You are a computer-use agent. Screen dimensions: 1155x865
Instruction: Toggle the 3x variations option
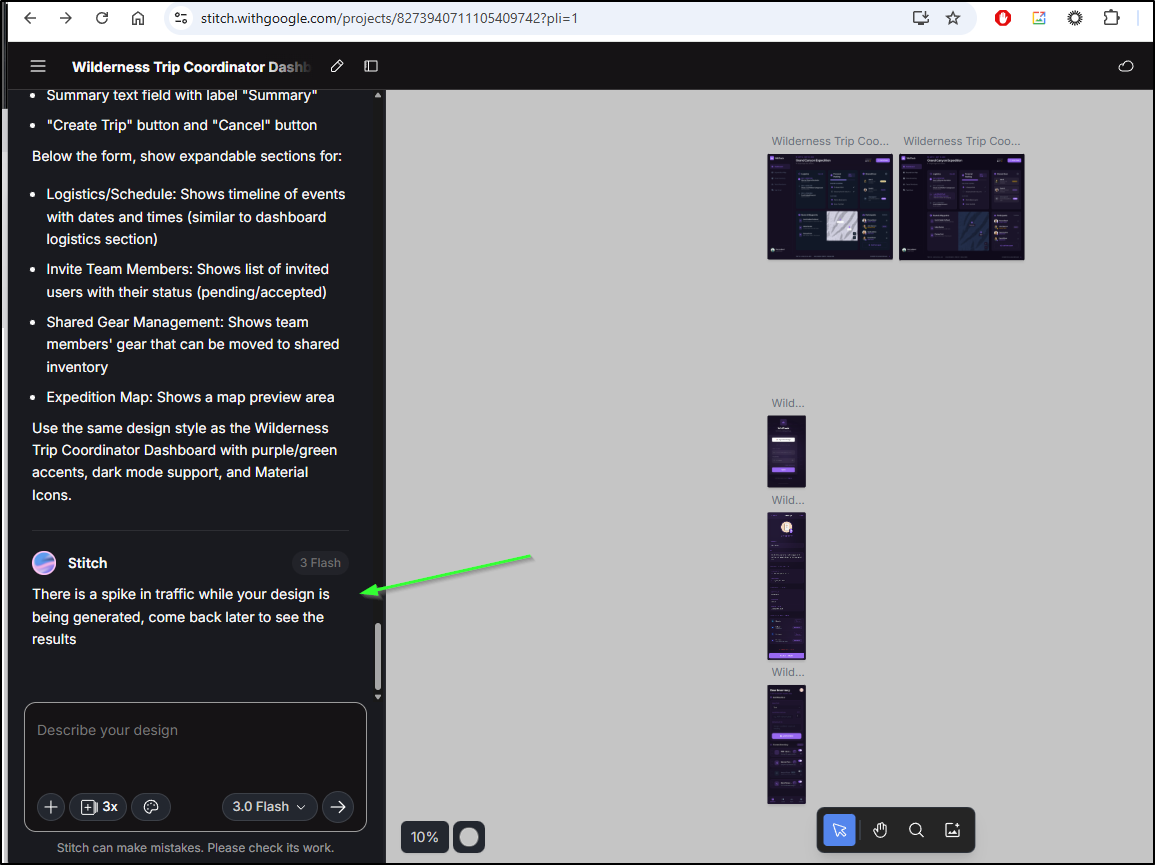pyautogui.click(x=98, y=807)
